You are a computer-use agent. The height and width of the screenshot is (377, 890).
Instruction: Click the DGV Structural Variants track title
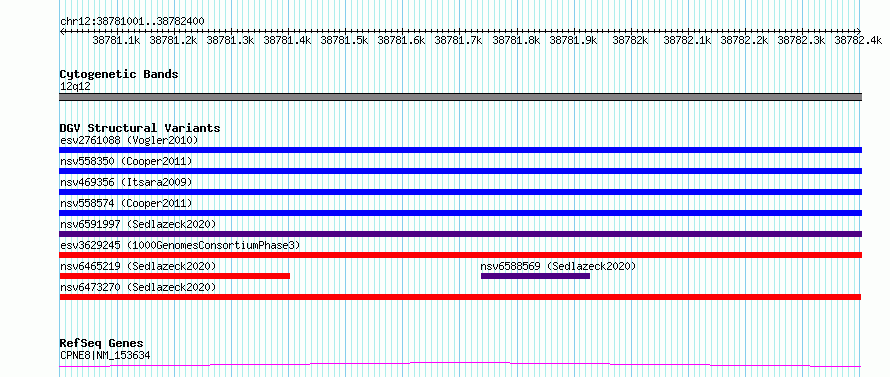tap(140, 128)
